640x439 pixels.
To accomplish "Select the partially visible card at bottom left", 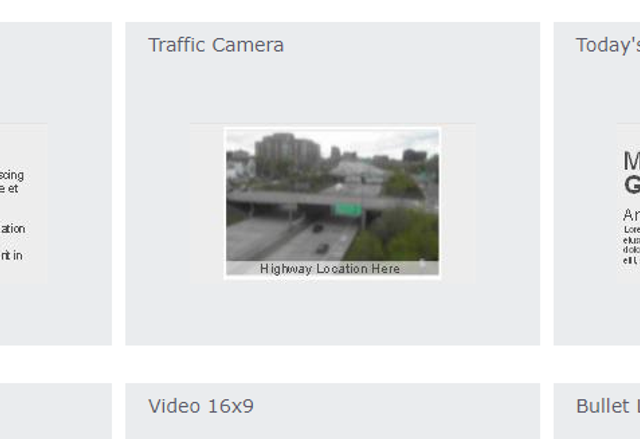I will tap(56, 411).
